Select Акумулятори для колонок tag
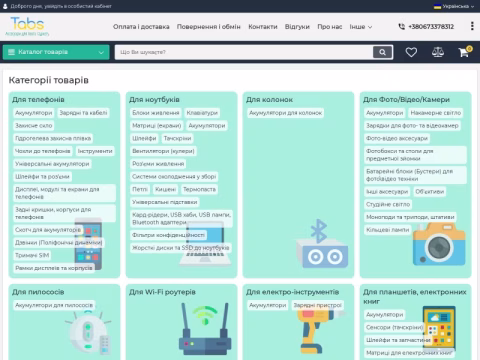The height and width of the screenshot is (360, 480). [286, 113]
